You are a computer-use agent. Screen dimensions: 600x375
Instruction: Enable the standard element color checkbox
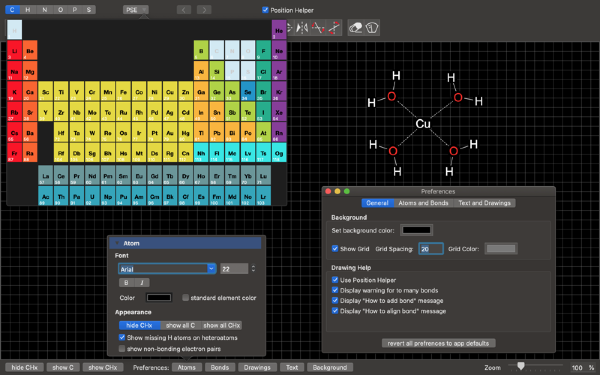click(186, 297)
